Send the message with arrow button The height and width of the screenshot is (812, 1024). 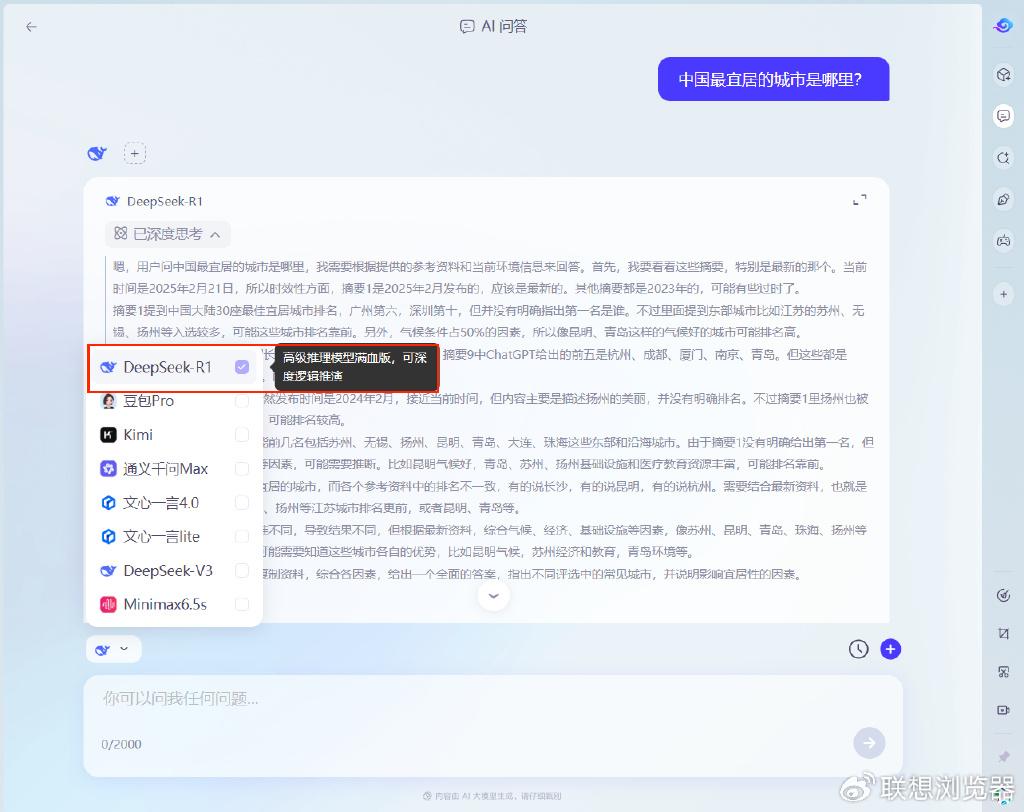[869, 743]
